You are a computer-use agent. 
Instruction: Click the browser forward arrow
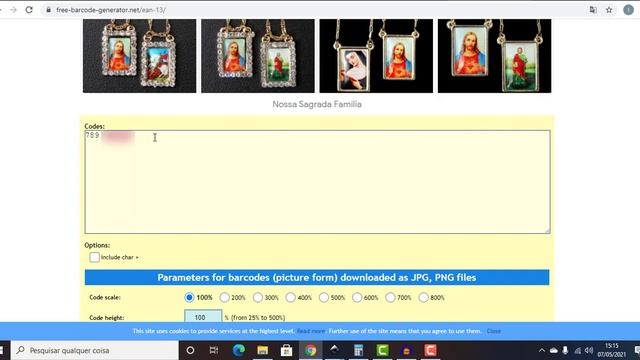point(13,10)
